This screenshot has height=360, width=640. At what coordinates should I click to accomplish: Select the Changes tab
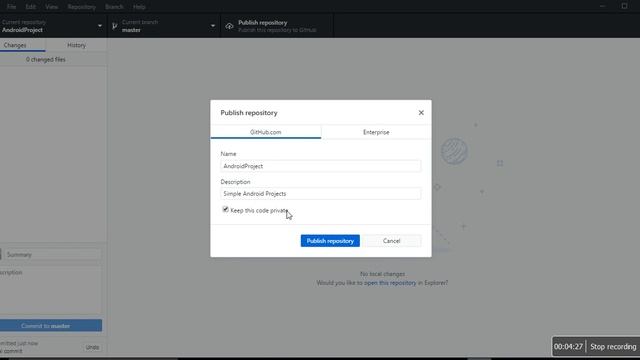click(22, 45)
